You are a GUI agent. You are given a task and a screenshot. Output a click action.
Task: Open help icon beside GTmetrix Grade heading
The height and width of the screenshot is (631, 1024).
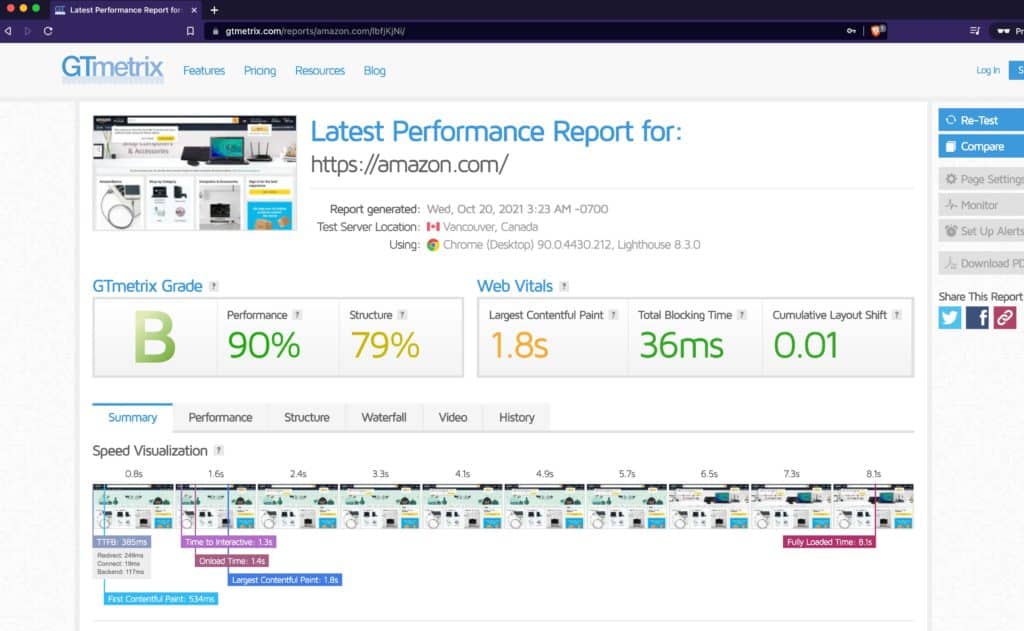pos(214,286)
